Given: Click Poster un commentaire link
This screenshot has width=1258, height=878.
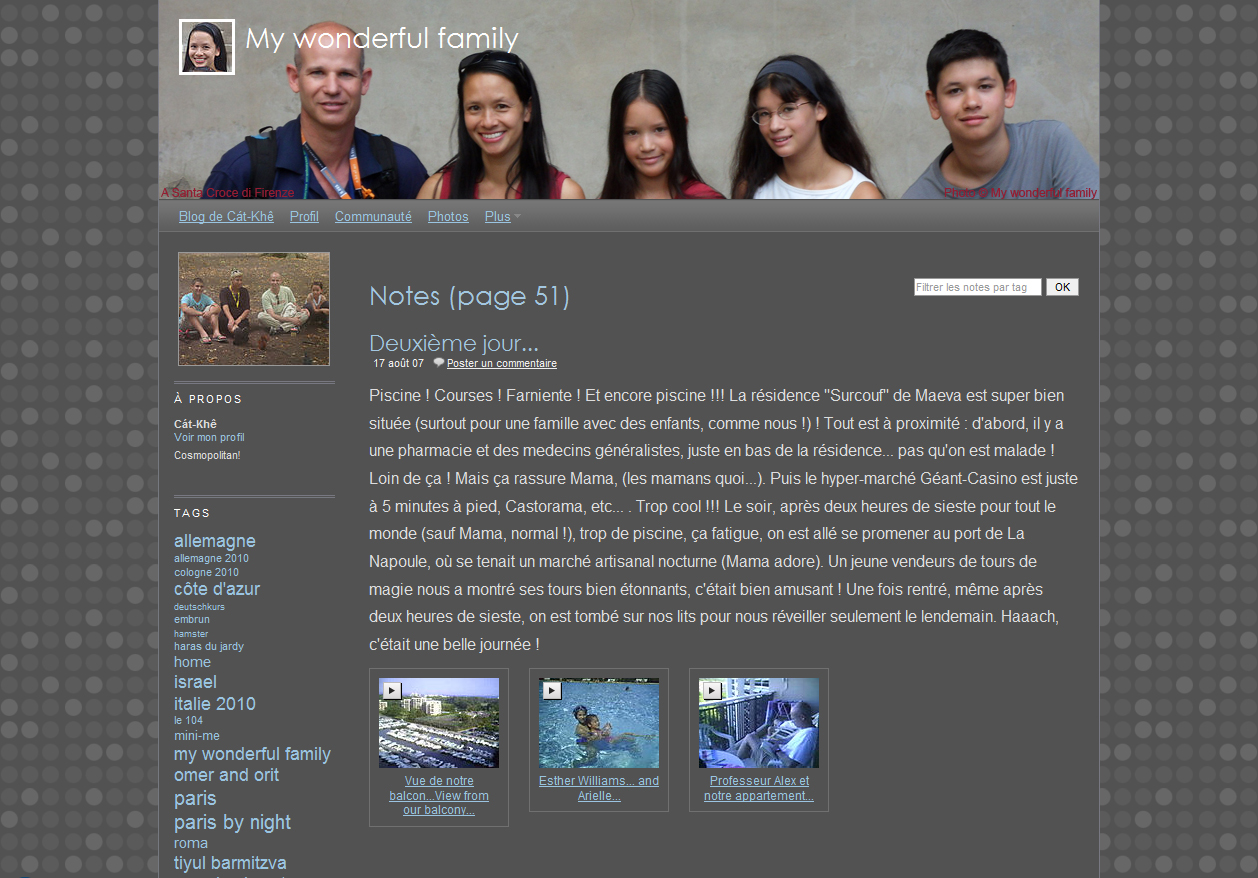Looking at the screenshot, I should coord(501,364).
